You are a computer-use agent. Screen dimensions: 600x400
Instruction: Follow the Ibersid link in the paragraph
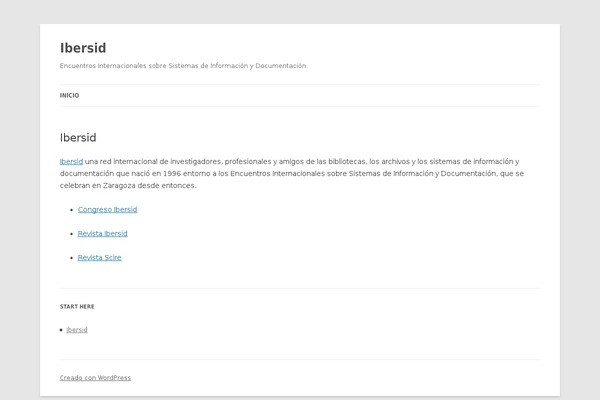click(x=71, y=162)
